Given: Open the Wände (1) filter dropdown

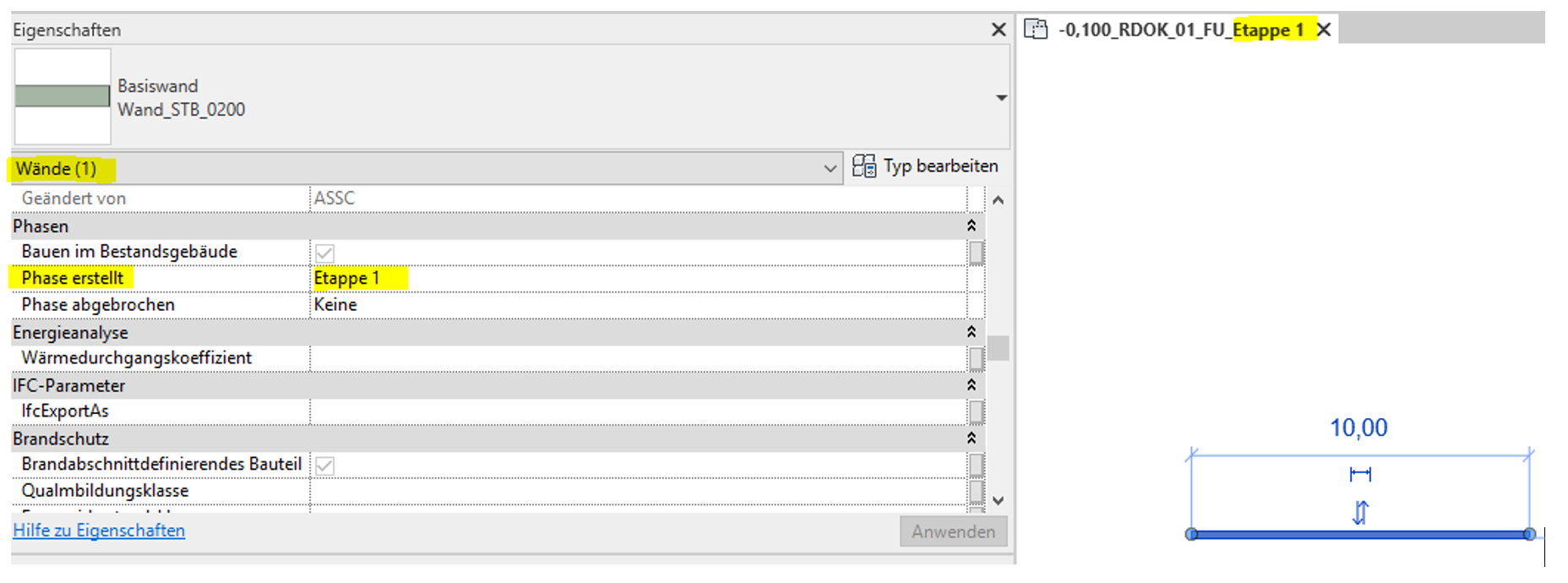Looking at the screenshot, I should point(830,169).
